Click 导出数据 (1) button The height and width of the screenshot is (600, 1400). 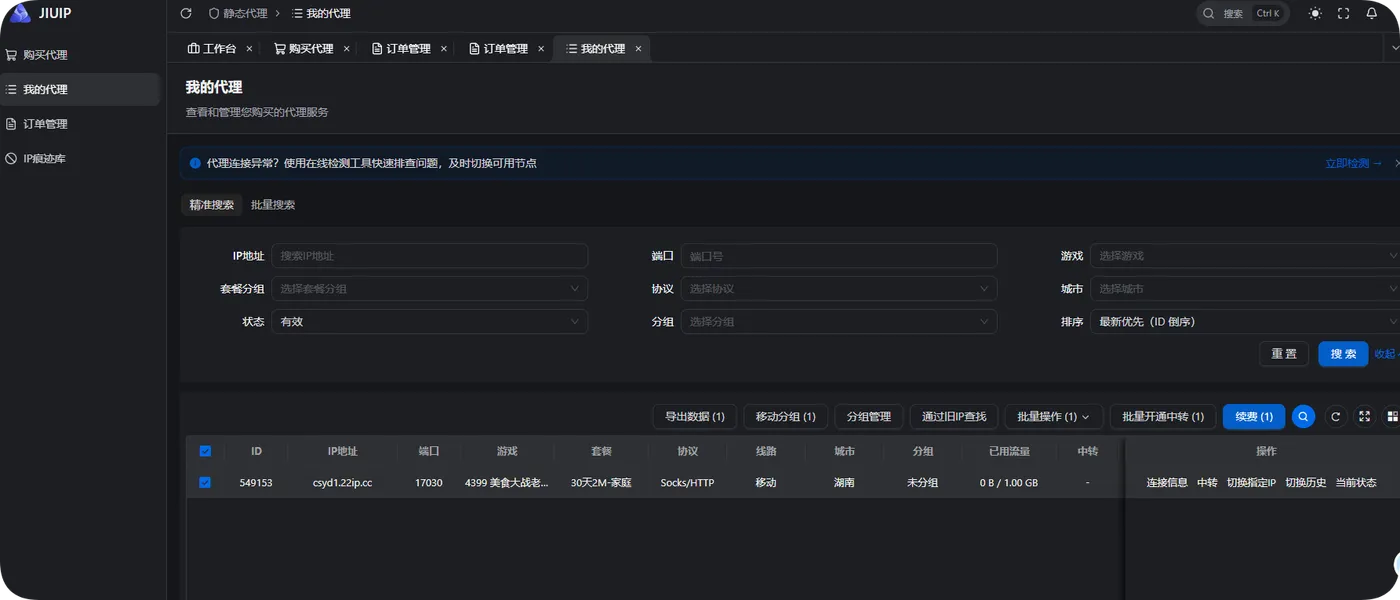695,416
